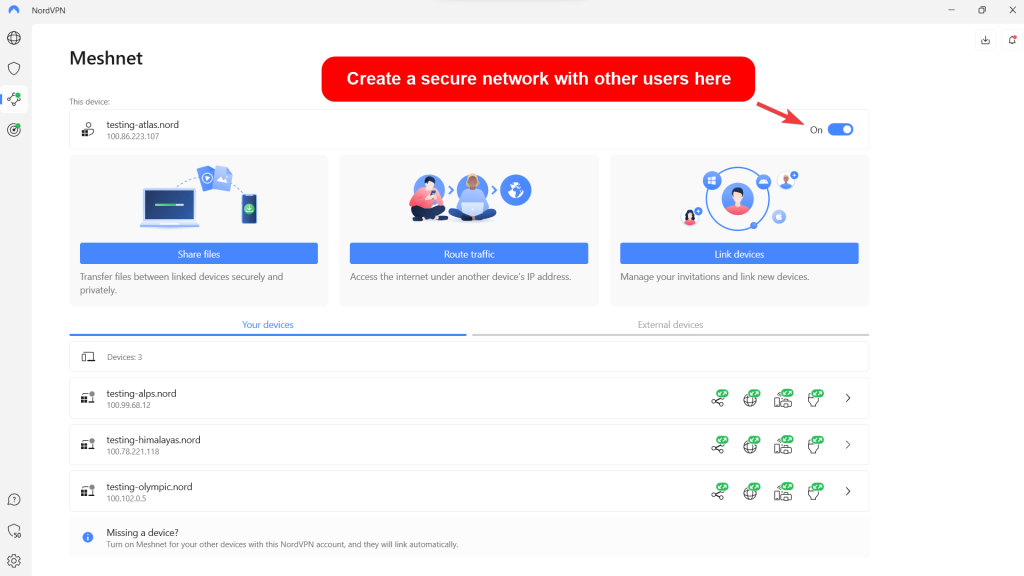Click the file sharing illustration
Image resolution: width=1024 pixels, height=576 pixels.
click(x=199, y=196)
